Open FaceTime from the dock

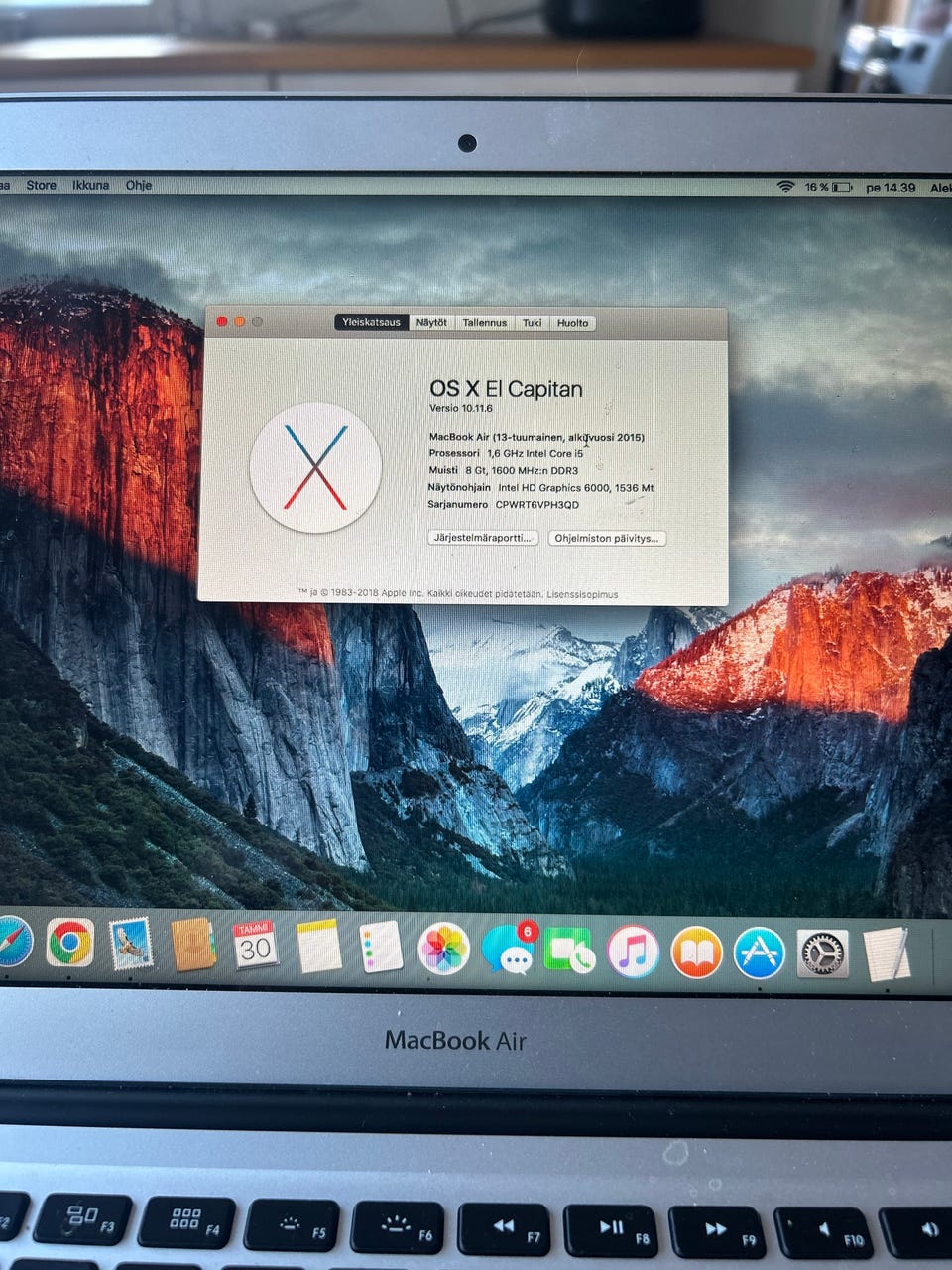569,952
